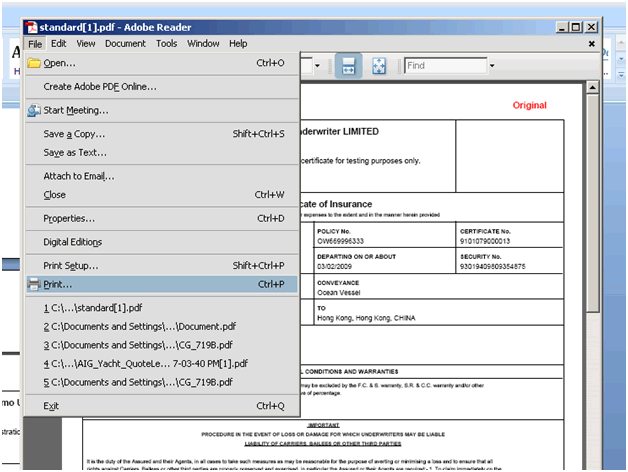Open the Document menu
628x472 pixels.
(x=125, y=43)
